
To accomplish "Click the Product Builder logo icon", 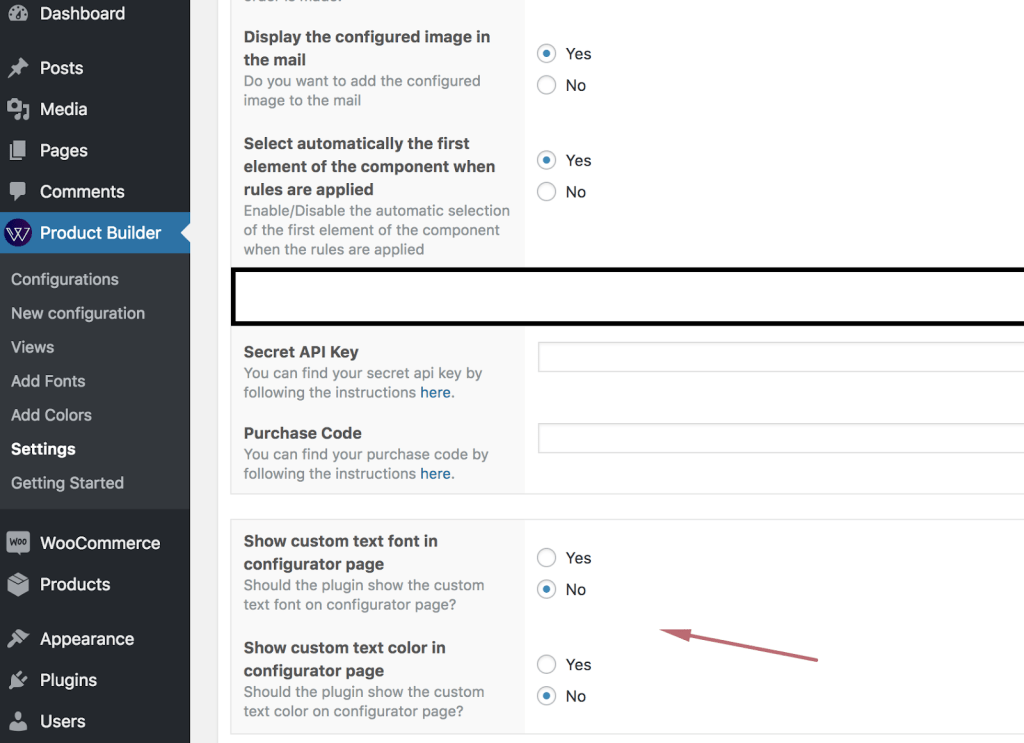I will [18, 233].
